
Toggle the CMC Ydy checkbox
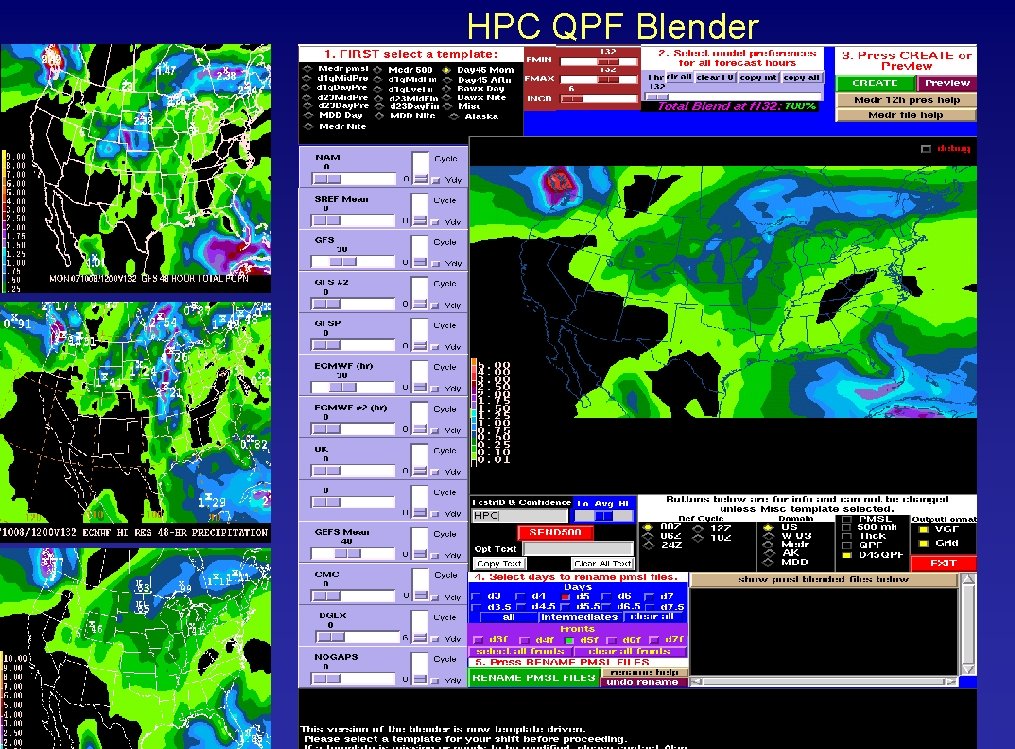click(x=436, y=598)
